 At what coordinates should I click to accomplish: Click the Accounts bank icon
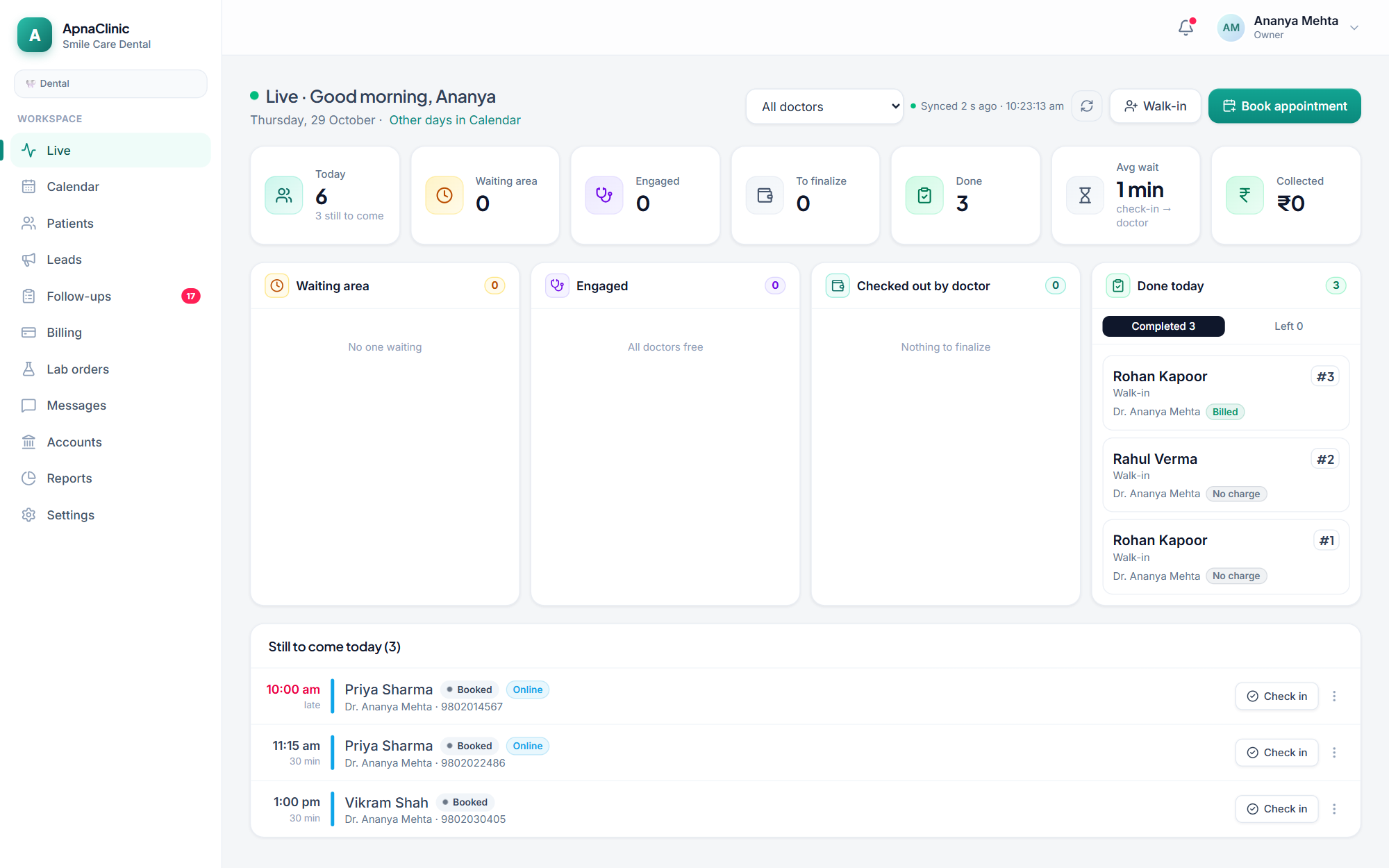[28, 442]
